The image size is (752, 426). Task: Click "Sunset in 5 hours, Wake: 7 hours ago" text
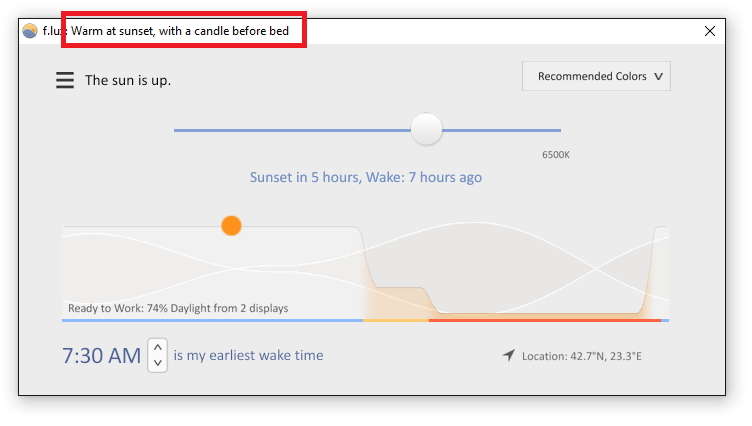click(x=366, y=178)
